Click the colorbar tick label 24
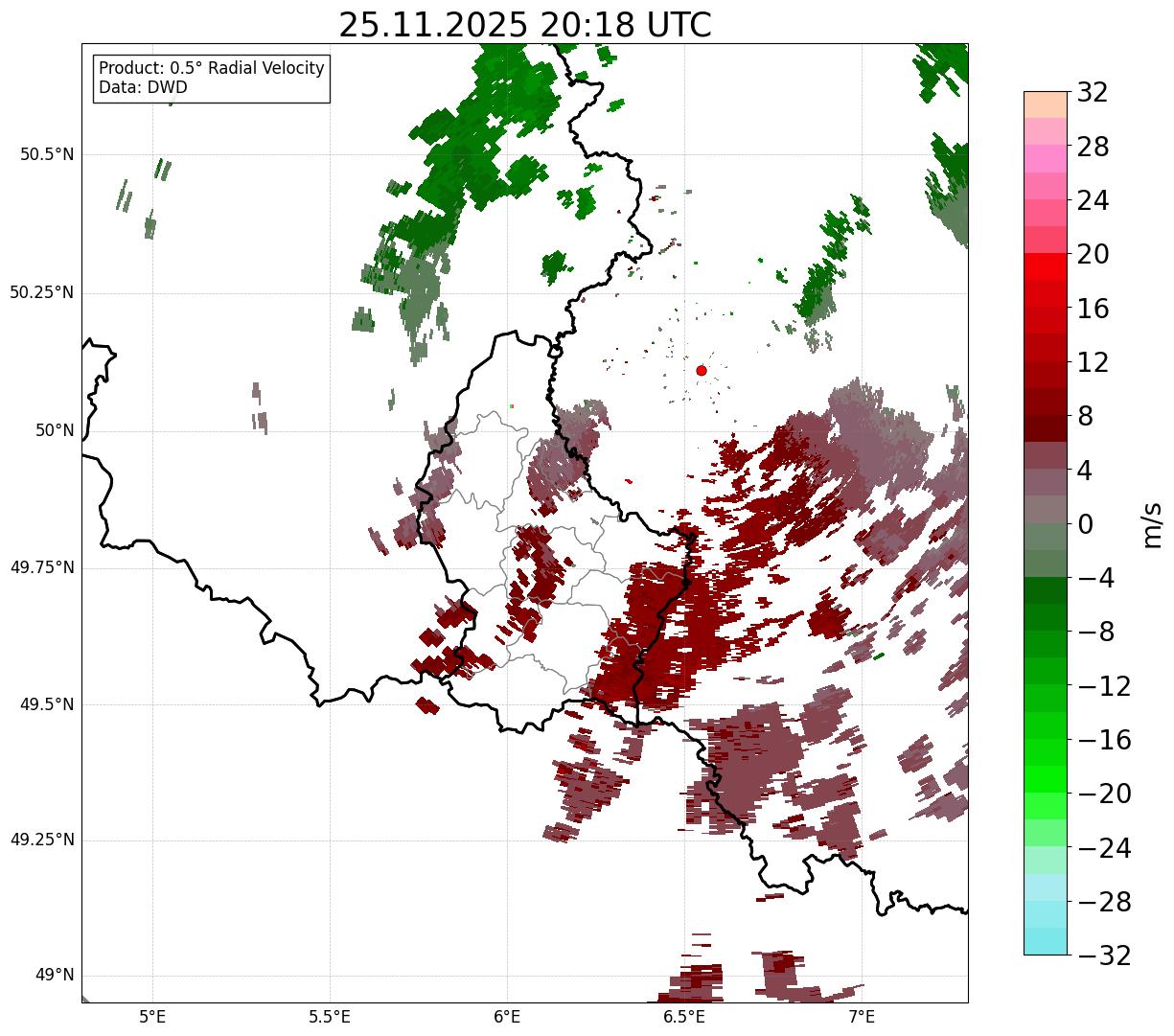Screen dimensions: 1174x1036 (x=1093, y=201)
